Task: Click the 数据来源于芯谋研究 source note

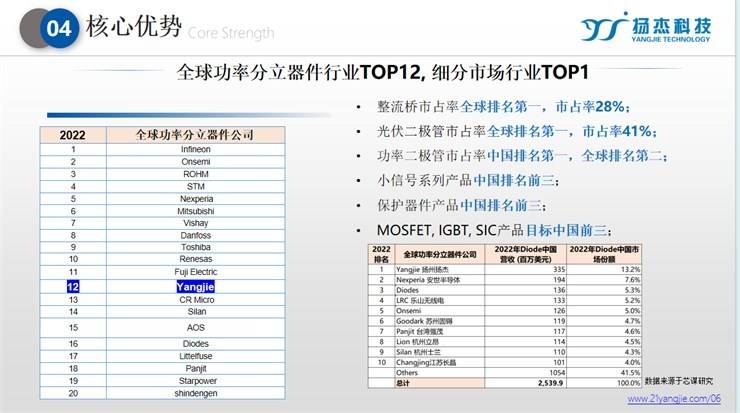Action: coord(679,381)
